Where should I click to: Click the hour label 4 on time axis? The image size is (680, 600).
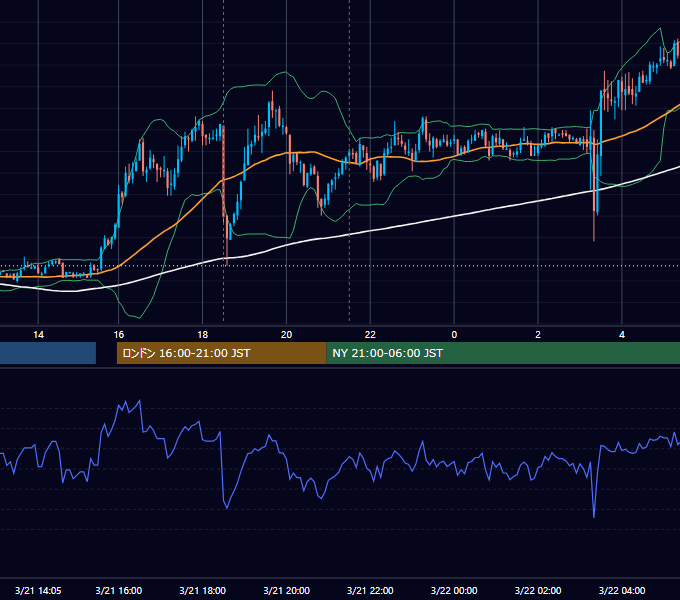622,335
